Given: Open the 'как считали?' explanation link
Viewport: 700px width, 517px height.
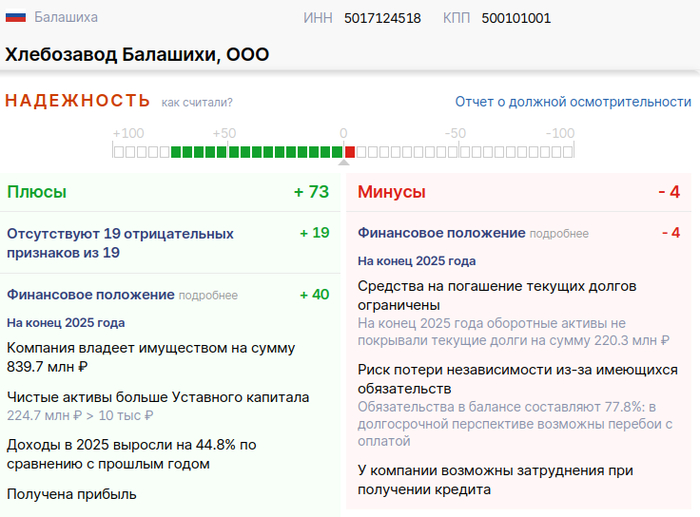Looking at the screenshot, I should point(197,103).
